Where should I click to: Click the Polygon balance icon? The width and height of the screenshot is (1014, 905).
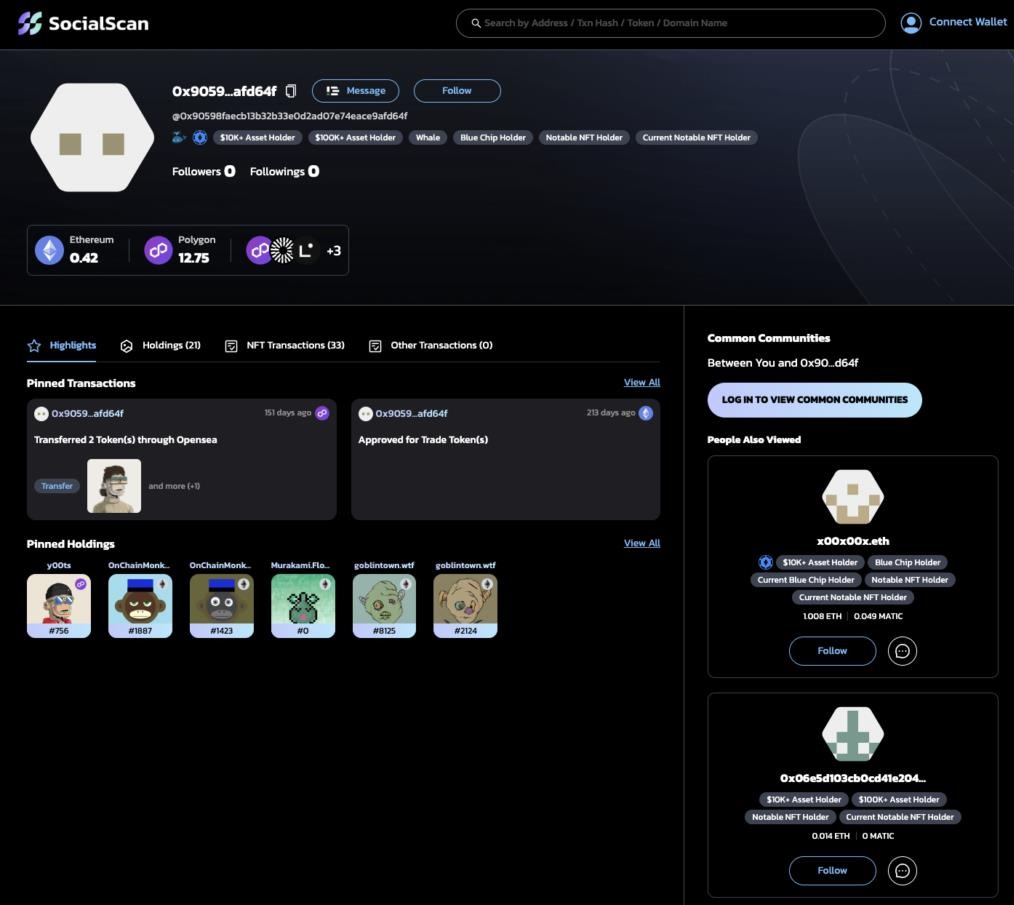[158, 250]
